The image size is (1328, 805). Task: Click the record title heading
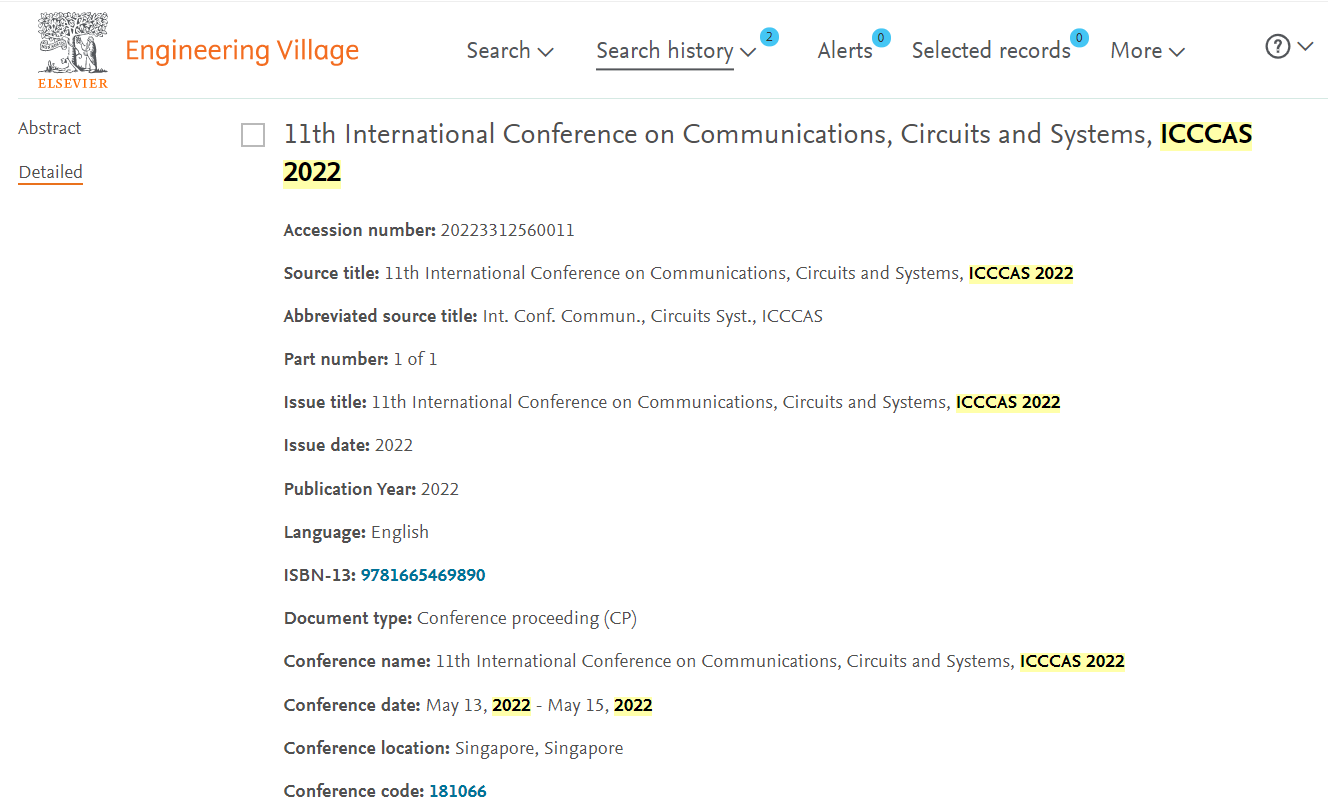click(x=768, y=153)
